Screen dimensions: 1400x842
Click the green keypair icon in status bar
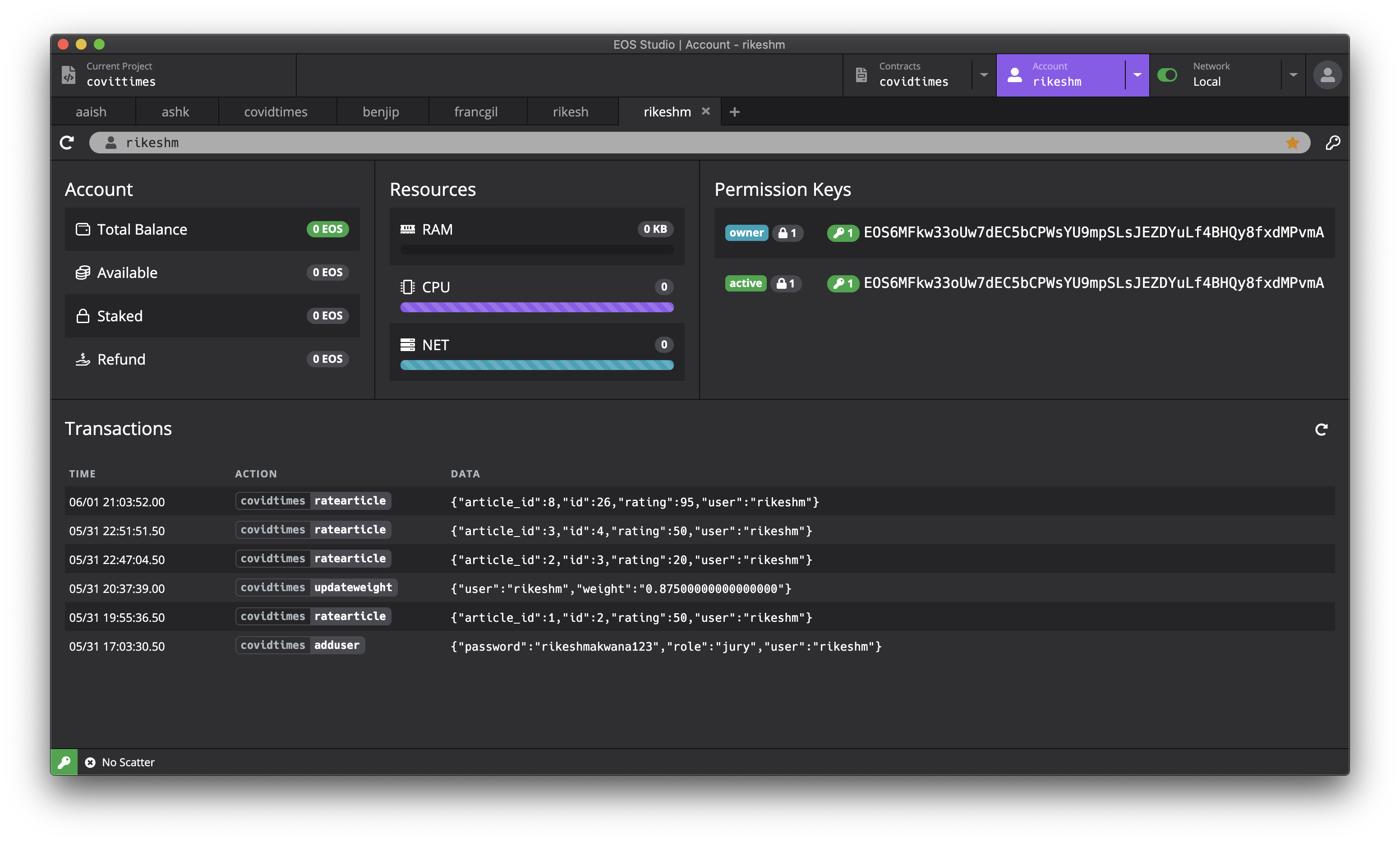pyautogui.click(x=64, y=762)
